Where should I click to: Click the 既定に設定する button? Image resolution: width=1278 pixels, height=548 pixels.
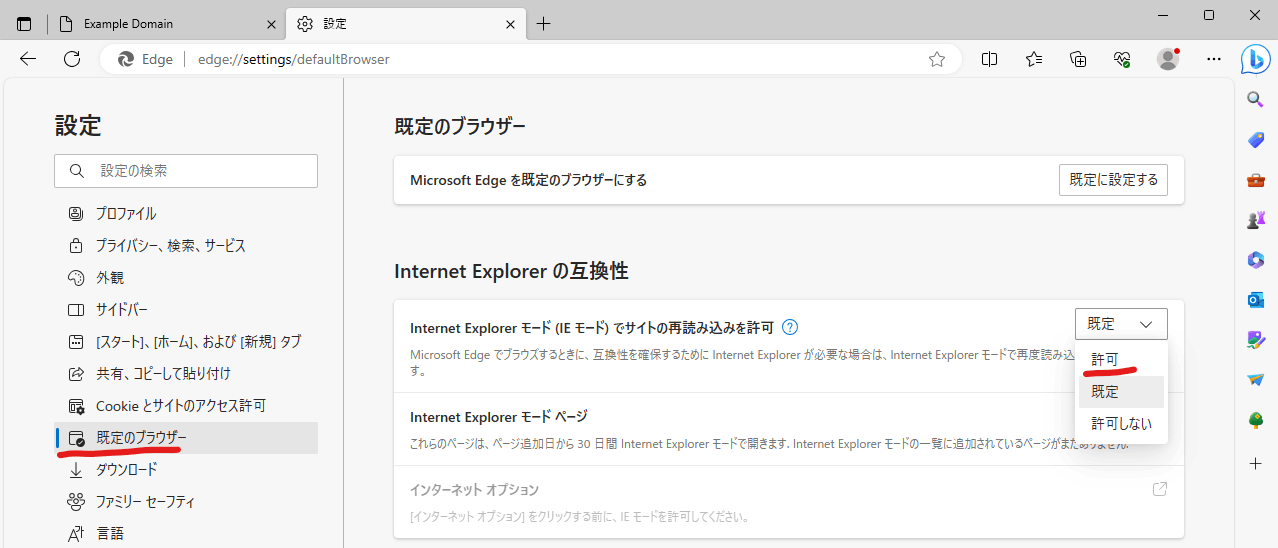point(1113,180)
